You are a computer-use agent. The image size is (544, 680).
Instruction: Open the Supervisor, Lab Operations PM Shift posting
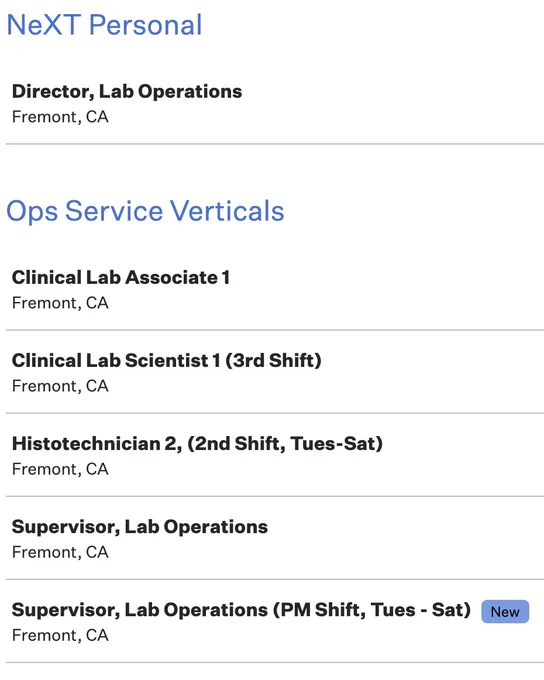click(x=241, y=610)
